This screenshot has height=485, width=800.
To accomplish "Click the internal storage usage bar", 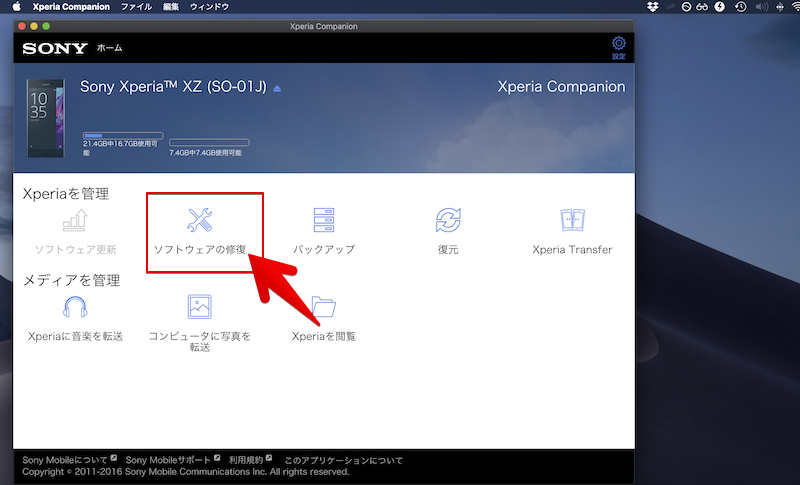I will point(122,135).
